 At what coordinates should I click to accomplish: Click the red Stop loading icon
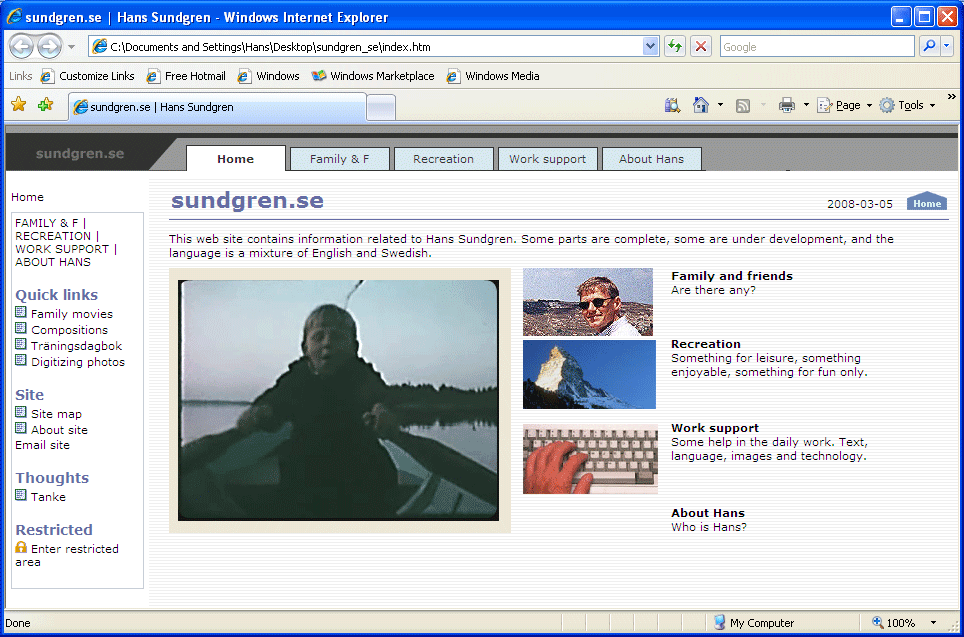click(701, 47)
